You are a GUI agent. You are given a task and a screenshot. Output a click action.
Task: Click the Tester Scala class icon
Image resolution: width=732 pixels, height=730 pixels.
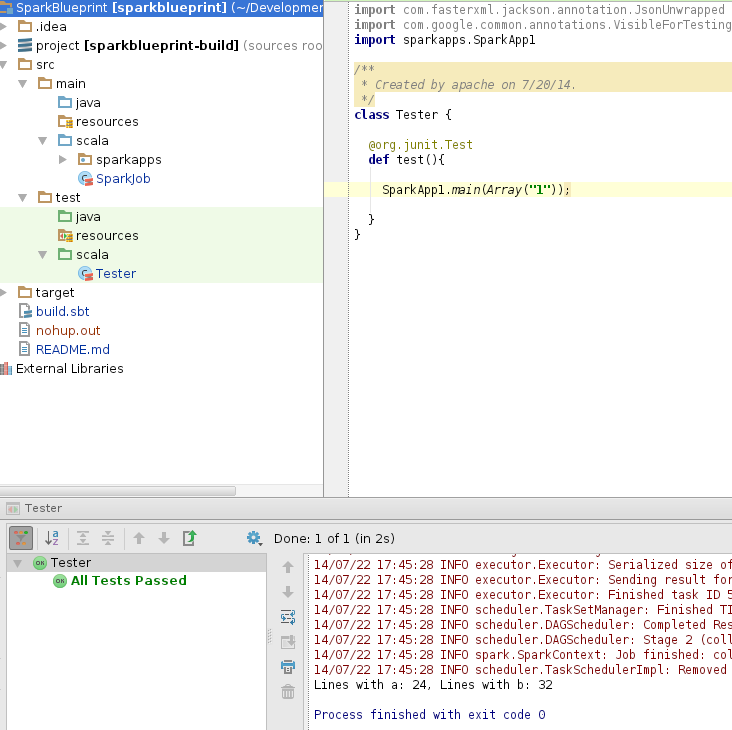click(x=85, y=274)
